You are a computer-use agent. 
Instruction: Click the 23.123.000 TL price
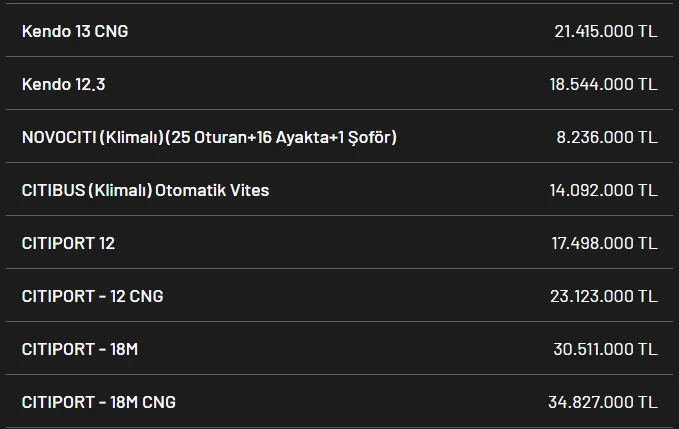[x=604, y=296]
